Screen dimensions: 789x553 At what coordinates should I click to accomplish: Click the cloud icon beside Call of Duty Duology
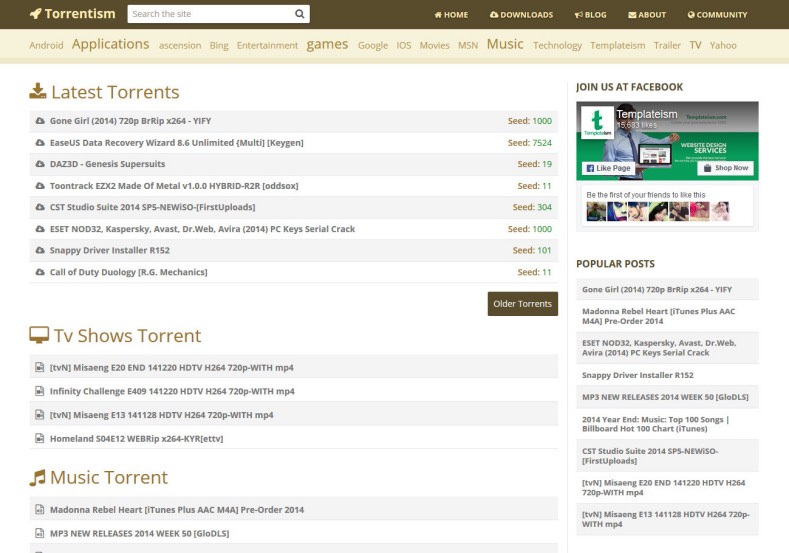(x=40, y=272)
